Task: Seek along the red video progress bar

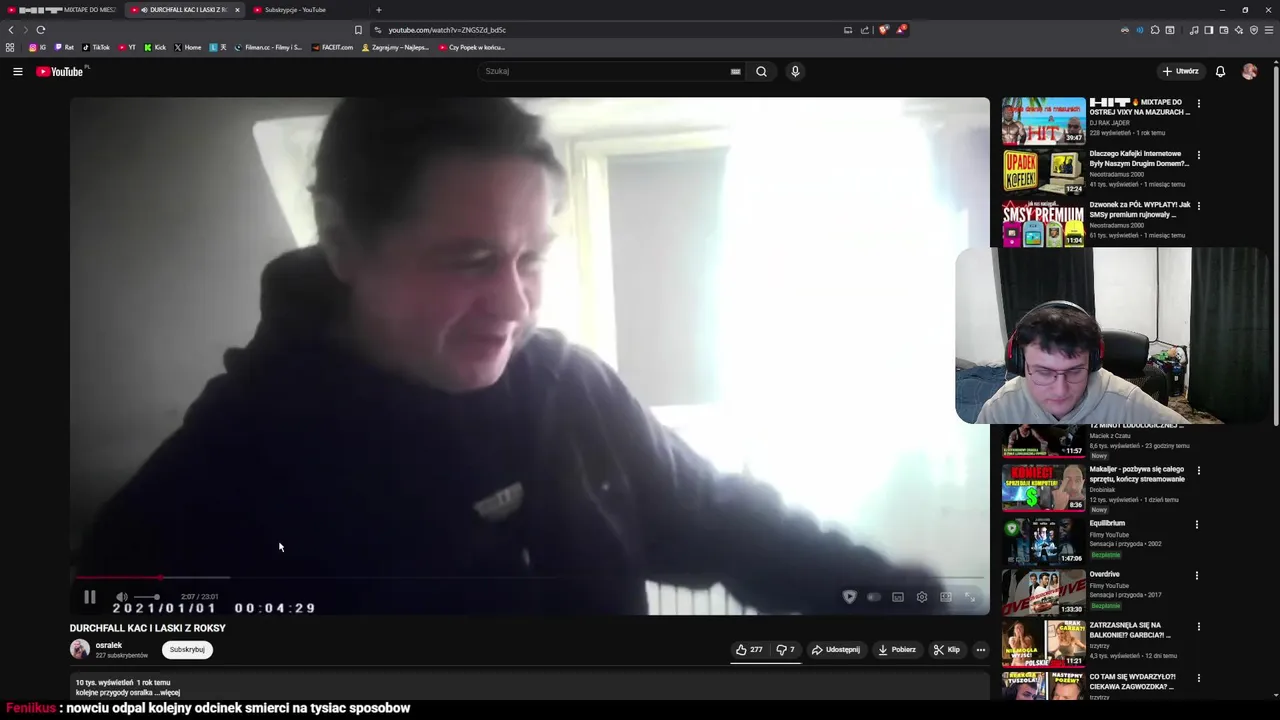Action: click(x=530, y=577)
